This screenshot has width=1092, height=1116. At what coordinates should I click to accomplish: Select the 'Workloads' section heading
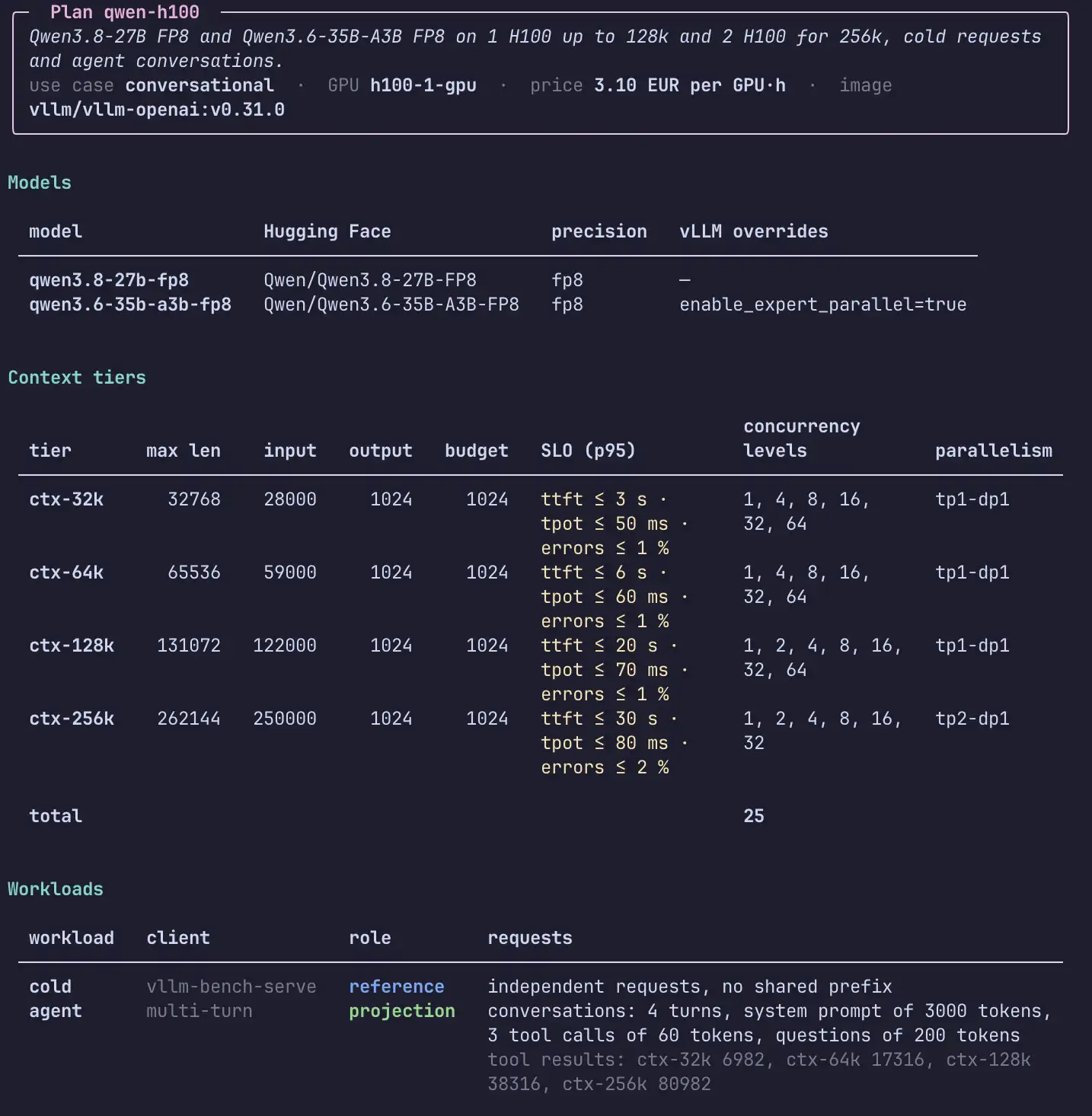coord(56,889)
